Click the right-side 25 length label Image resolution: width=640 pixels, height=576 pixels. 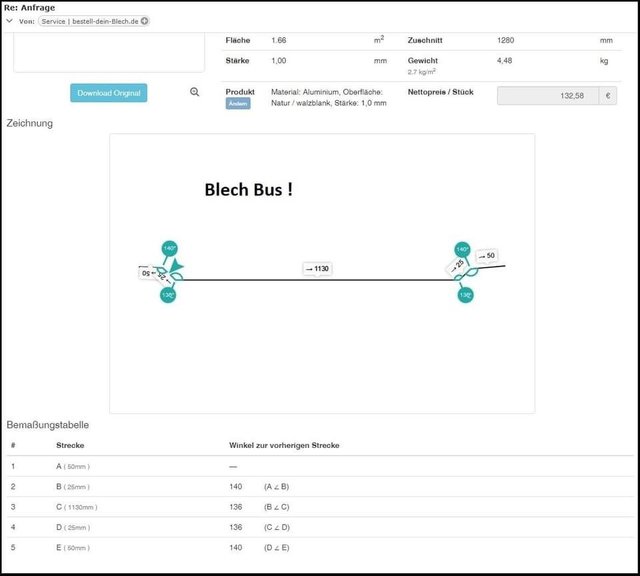456,266
